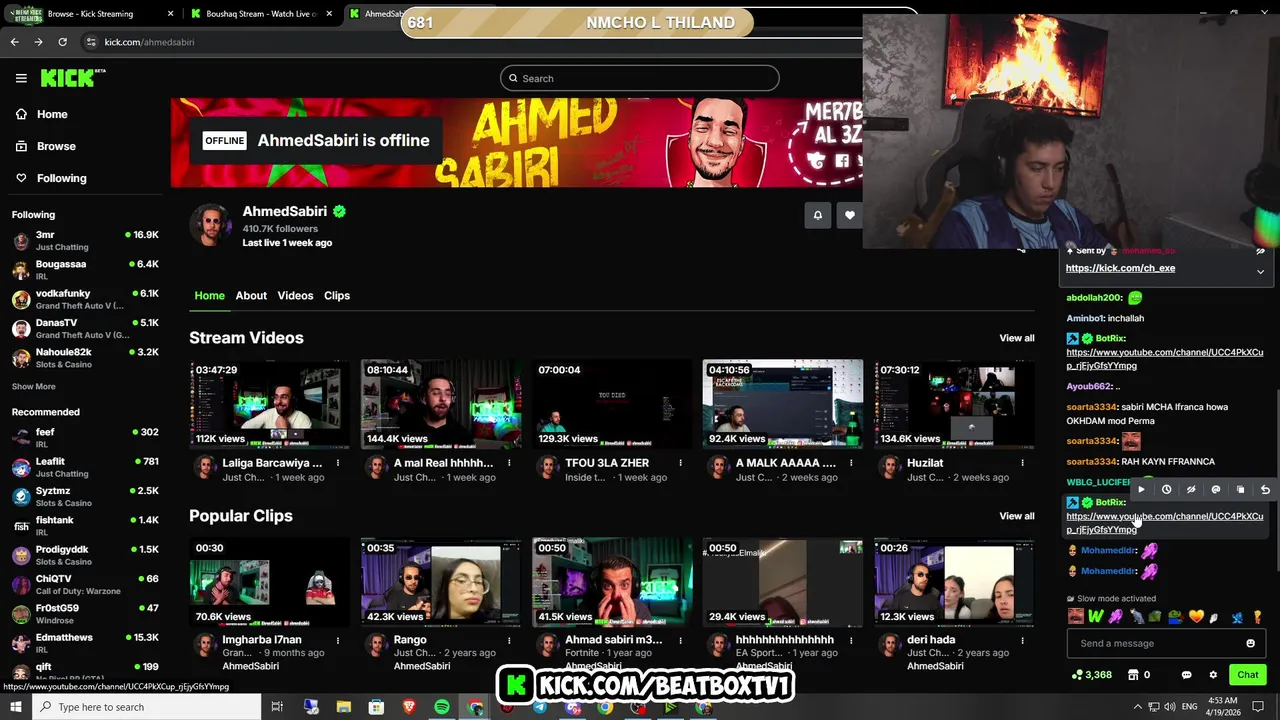Click the shop icon next to 0
This screenshot has width=1280, height=720.
pos(1133,675)
